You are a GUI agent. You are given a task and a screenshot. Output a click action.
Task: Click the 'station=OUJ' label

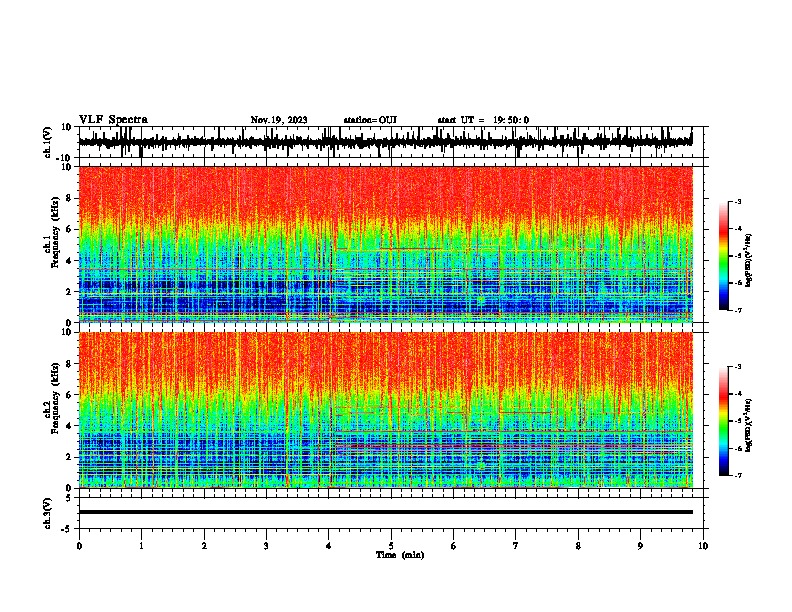(x=370, y=120)
